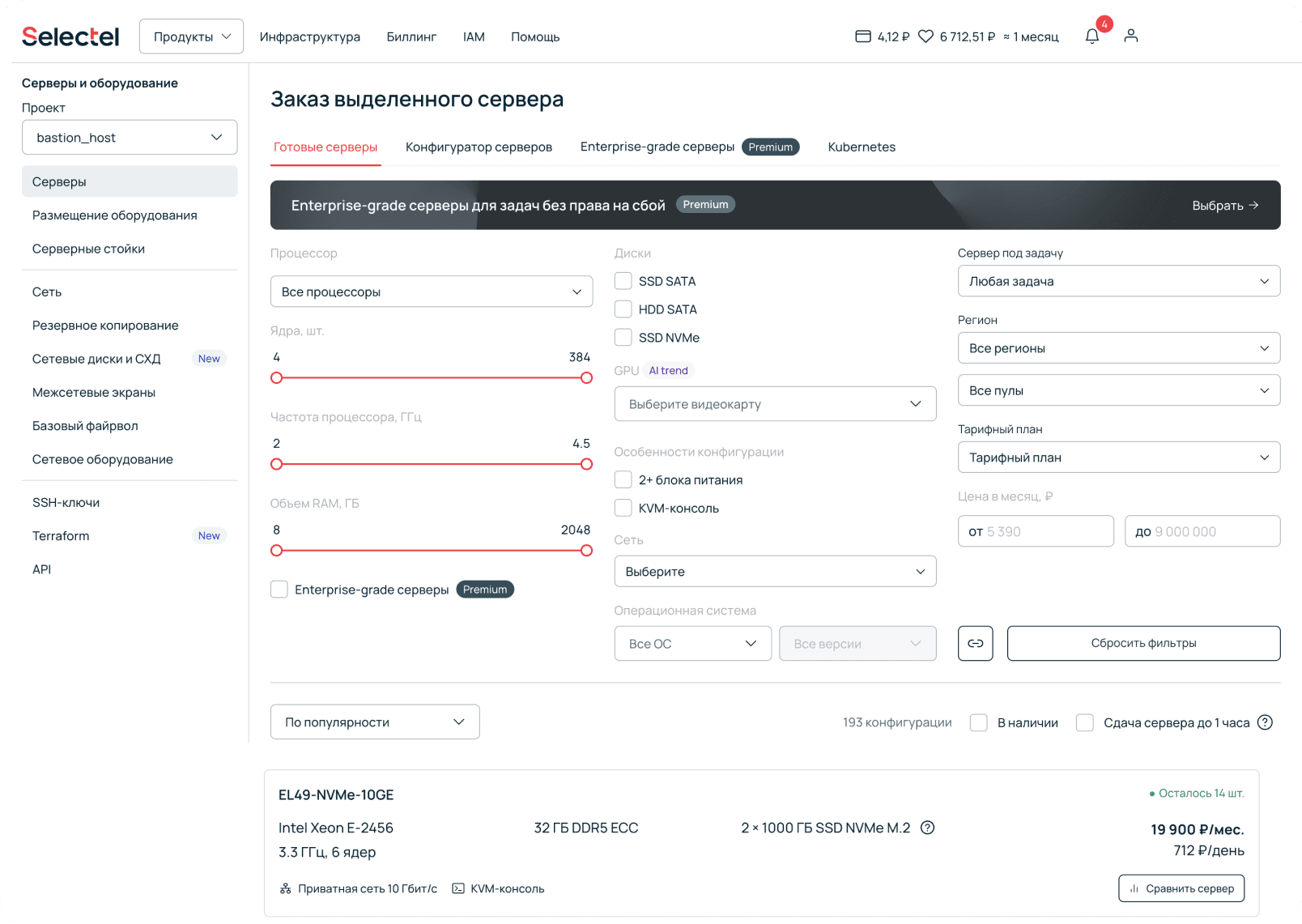
Task: Click Premium badge in dark banner
Action: point(705,205)
